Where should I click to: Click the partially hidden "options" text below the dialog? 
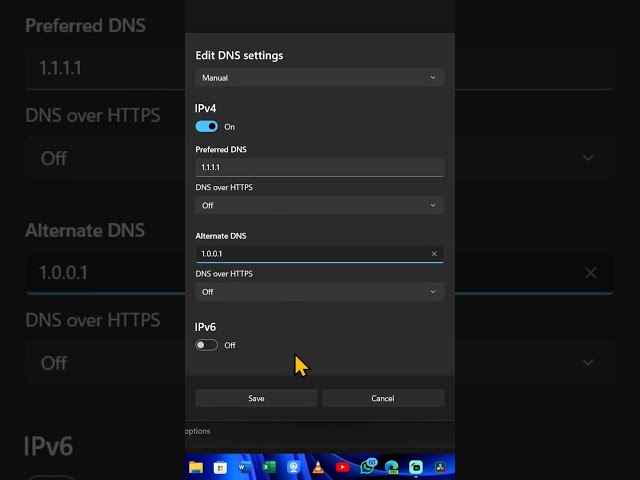198,431
